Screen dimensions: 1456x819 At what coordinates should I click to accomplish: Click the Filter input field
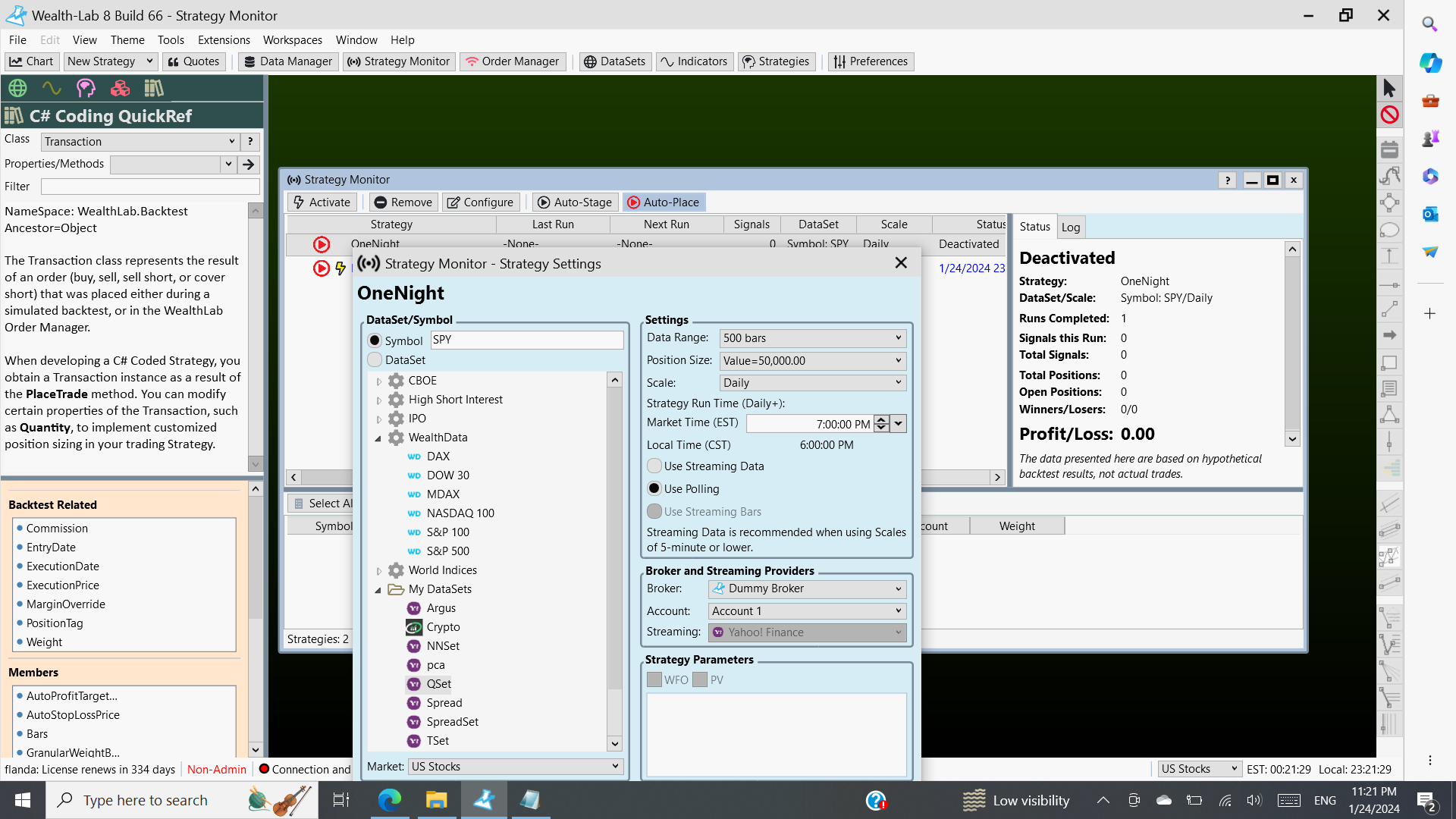tap(150, 187)
